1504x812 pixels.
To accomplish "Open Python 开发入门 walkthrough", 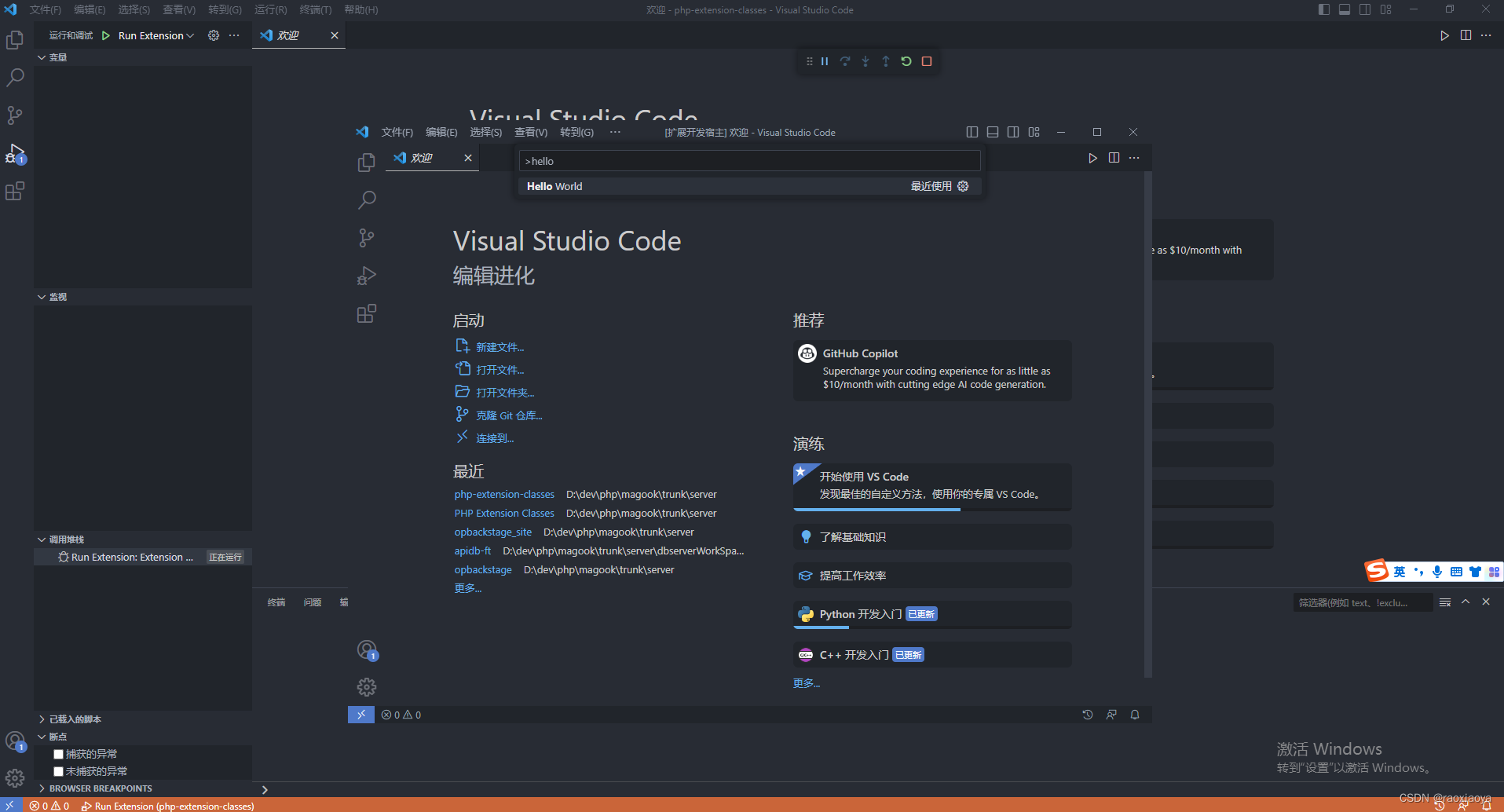I will pos(932,614).
